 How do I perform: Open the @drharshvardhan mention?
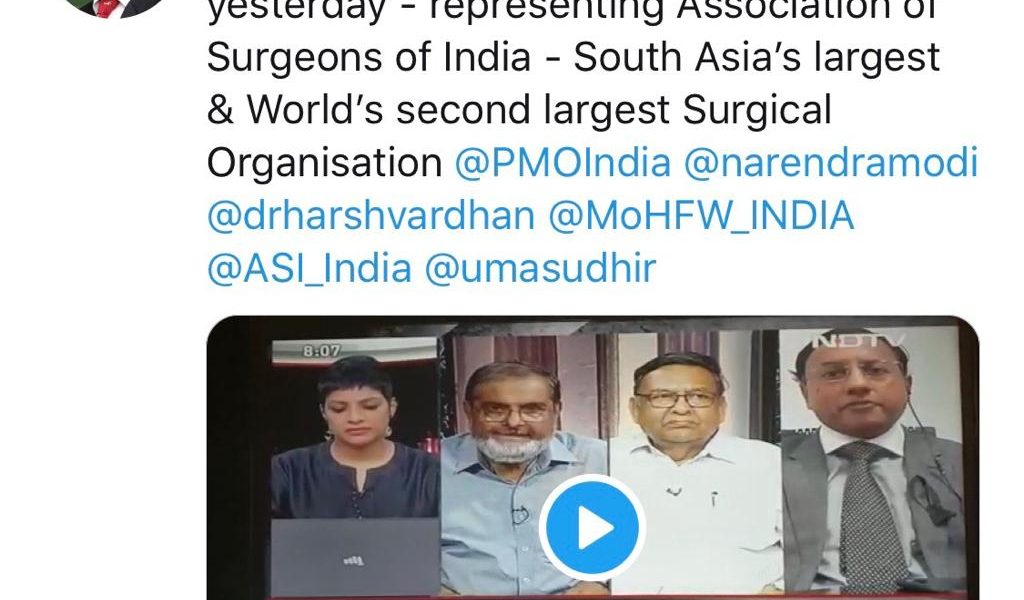coord(371,215)
